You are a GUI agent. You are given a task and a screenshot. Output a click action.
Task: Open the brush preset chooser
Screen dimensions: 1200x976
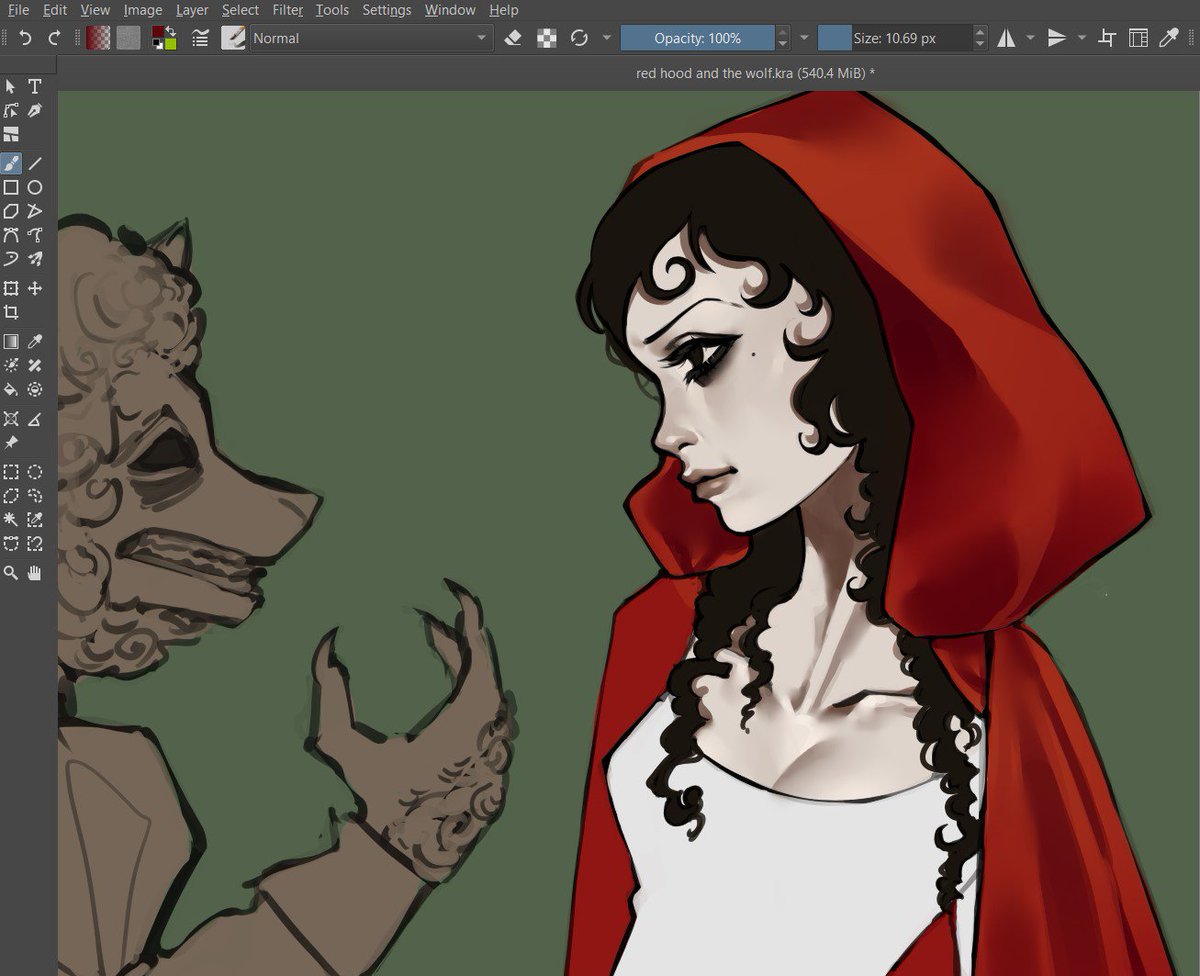233,38
